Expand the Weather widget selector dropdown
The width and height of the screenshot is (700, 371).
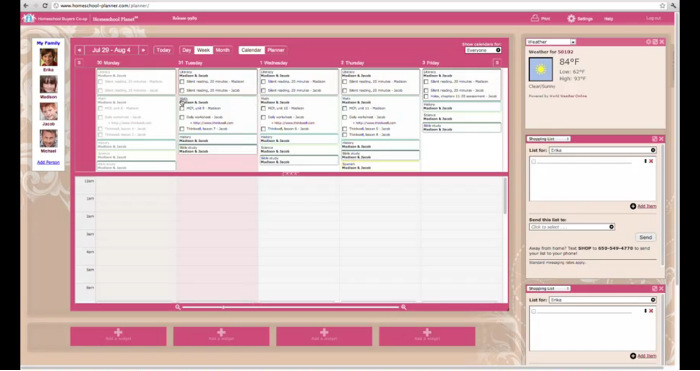551,42
